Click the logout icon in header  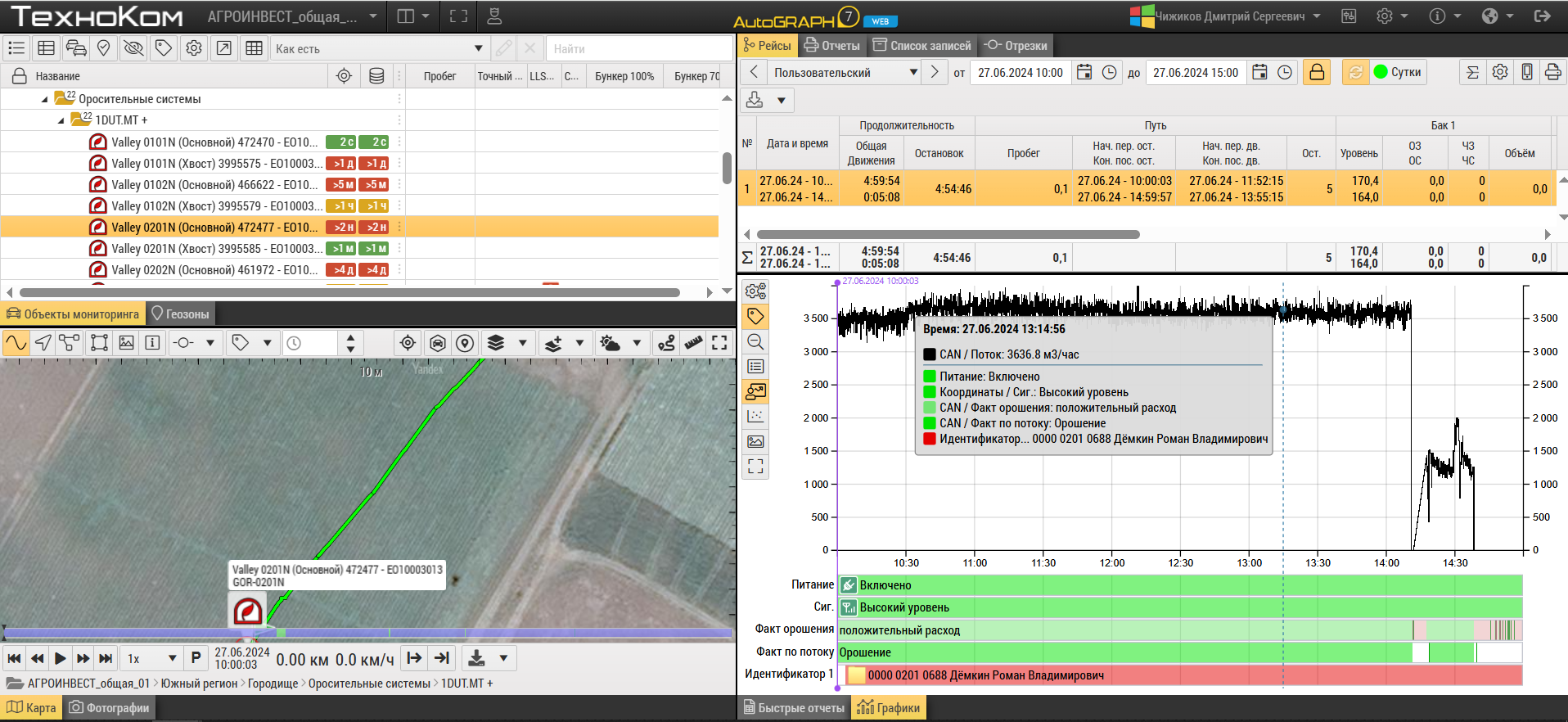pyautogui.click(x=1543, y=16)
